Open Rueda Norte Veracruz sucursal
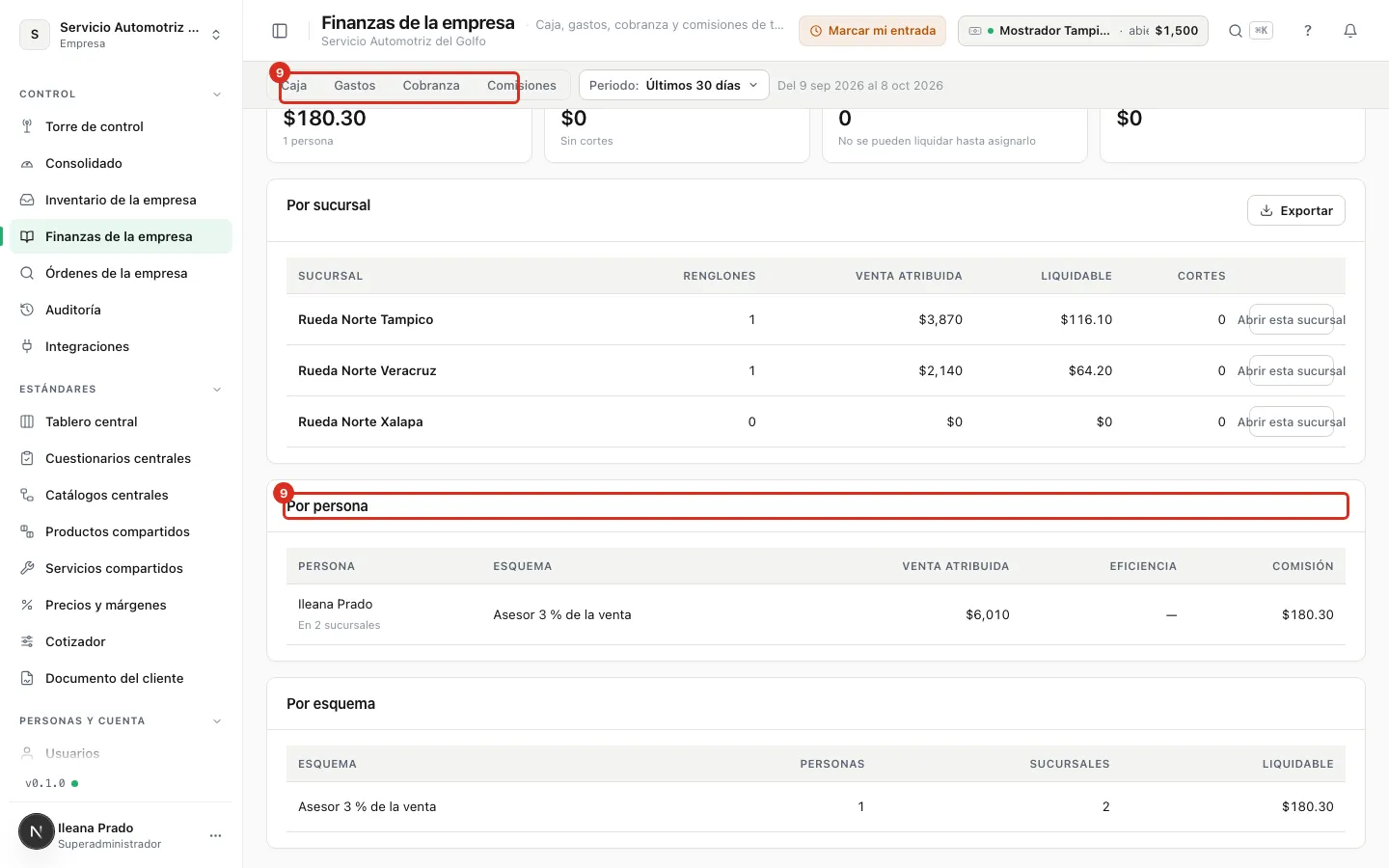 pyautogui.click(x=1291, y=370)
